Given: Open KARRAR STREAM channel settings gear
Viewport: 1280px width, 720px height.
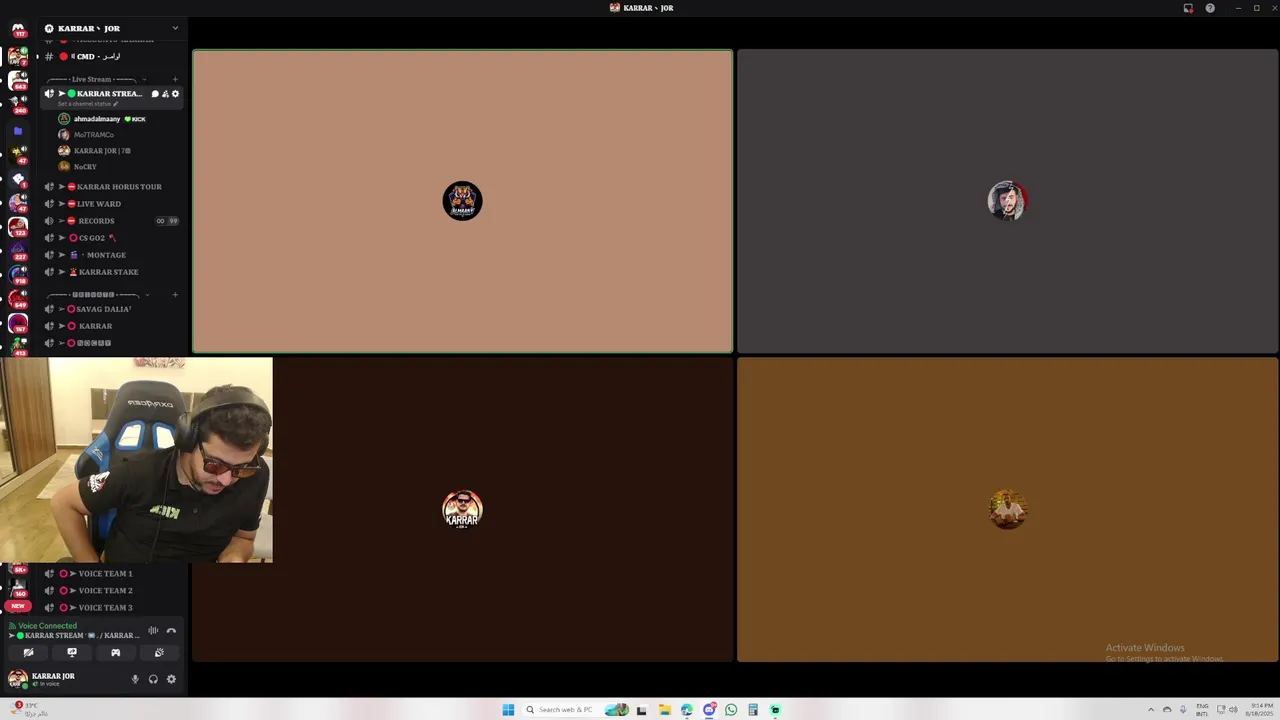Looking at the screenshot, I should coord(175,94).
